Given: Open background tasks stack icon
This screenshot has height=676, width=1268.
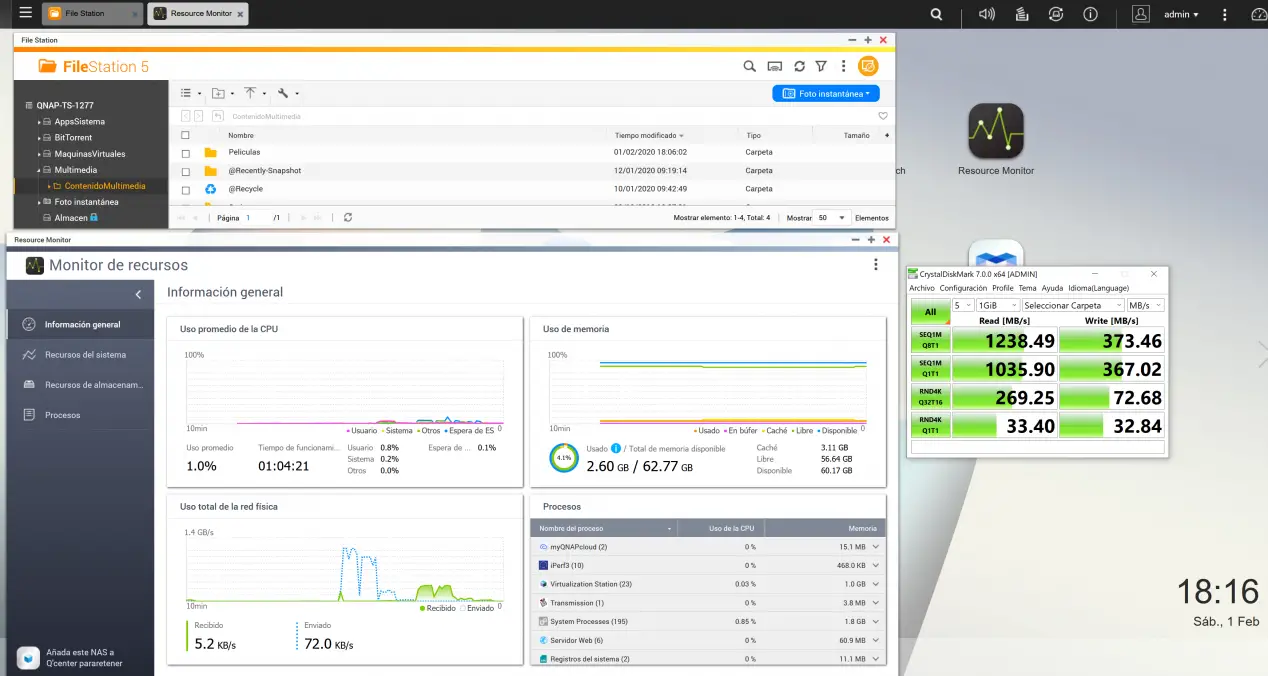Looking at the screenshot, I should click(1022, 14).
